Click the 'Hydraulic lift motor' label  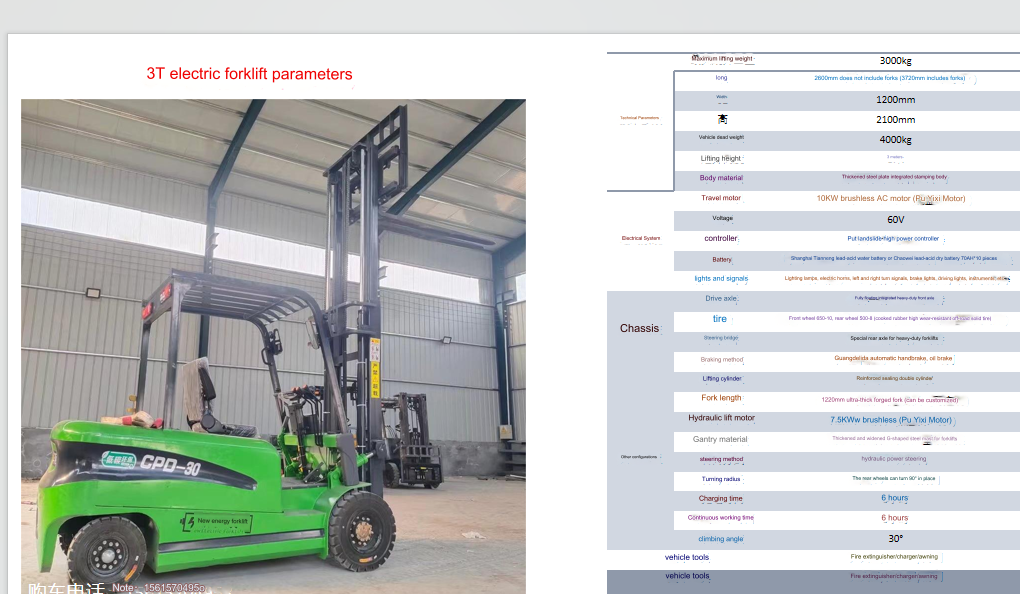[x=721, y=418]
